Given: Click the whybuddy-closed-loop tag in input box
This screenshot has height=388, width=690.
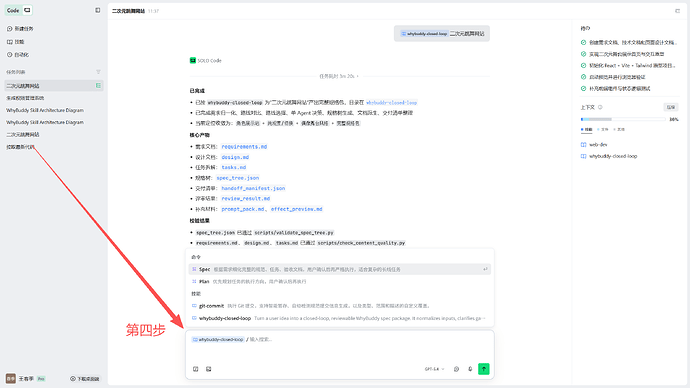Looking at the screenshot, I should [x=218, y=340].
